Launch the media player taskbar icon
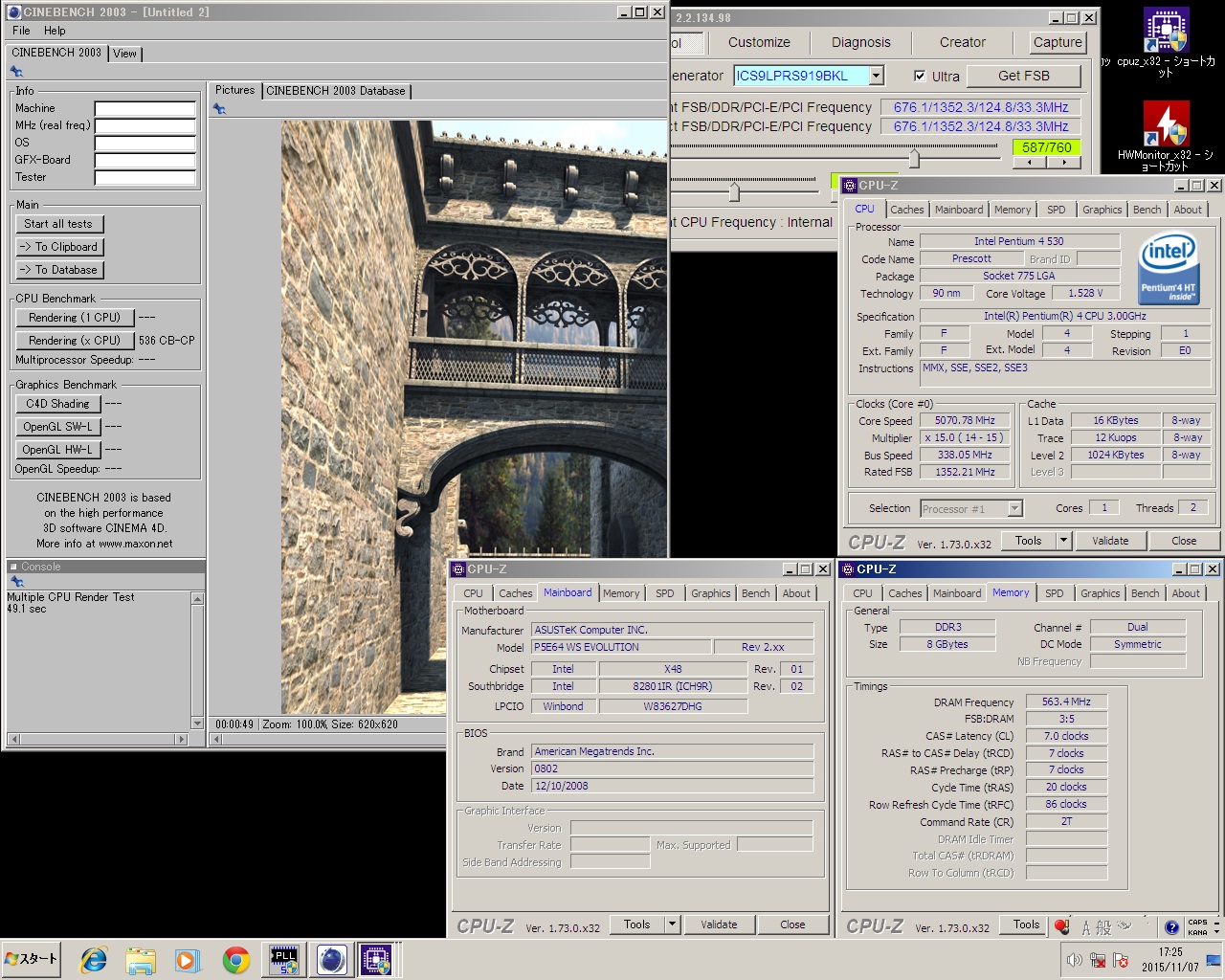The width and height of the screenshot is (1225, 980). click(x=188, y=960)
